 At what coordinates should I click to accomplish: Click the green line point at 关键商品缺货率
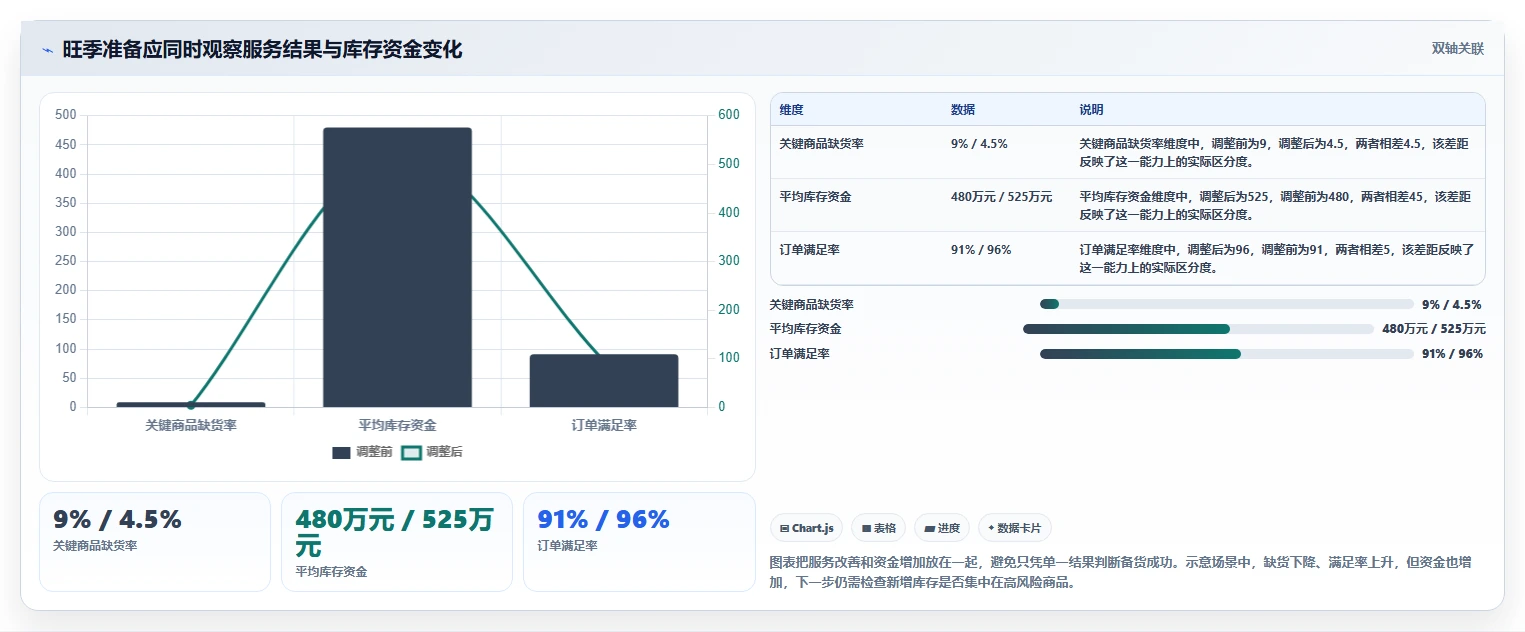click(x=191, y=405)
